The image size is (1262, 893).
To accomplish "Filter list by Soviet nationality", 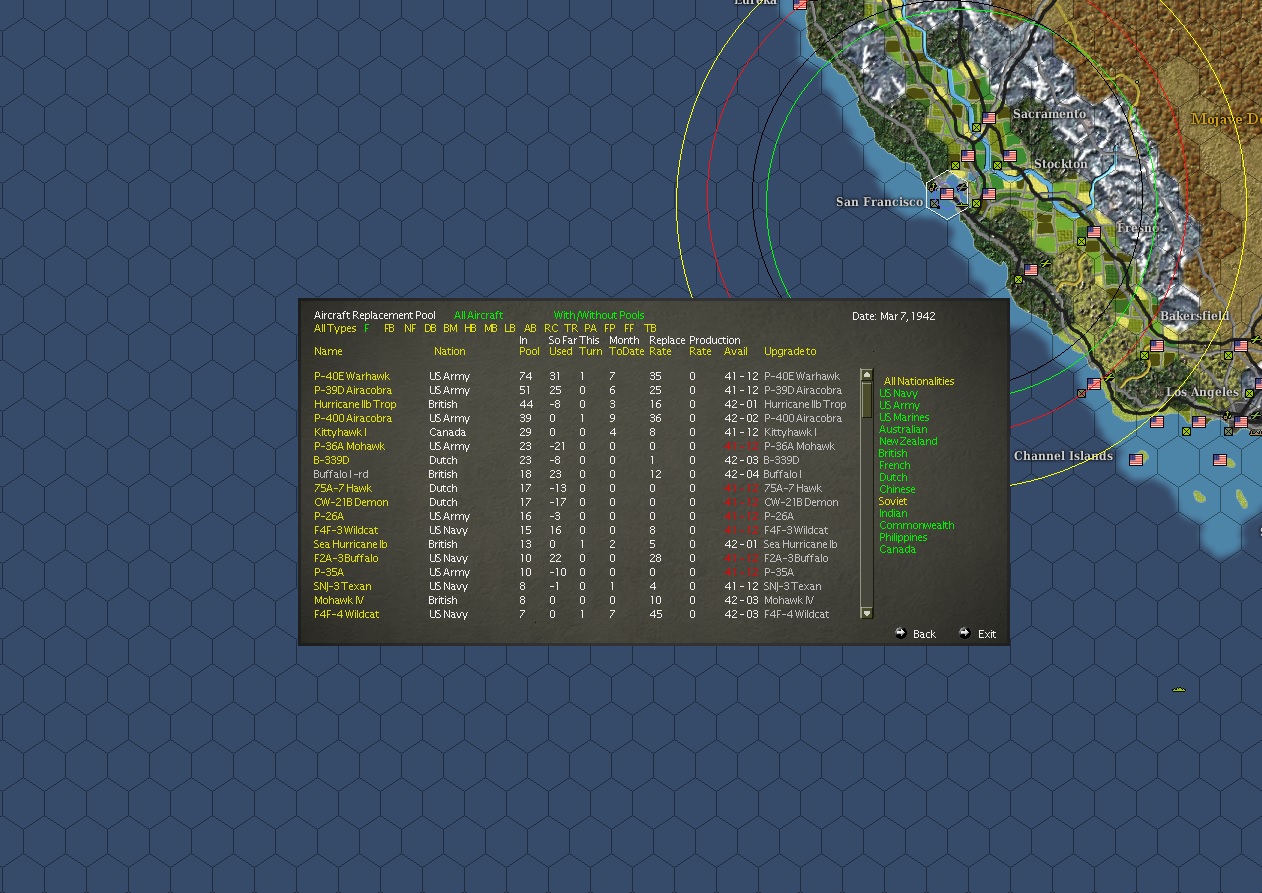I will (893, 501).
